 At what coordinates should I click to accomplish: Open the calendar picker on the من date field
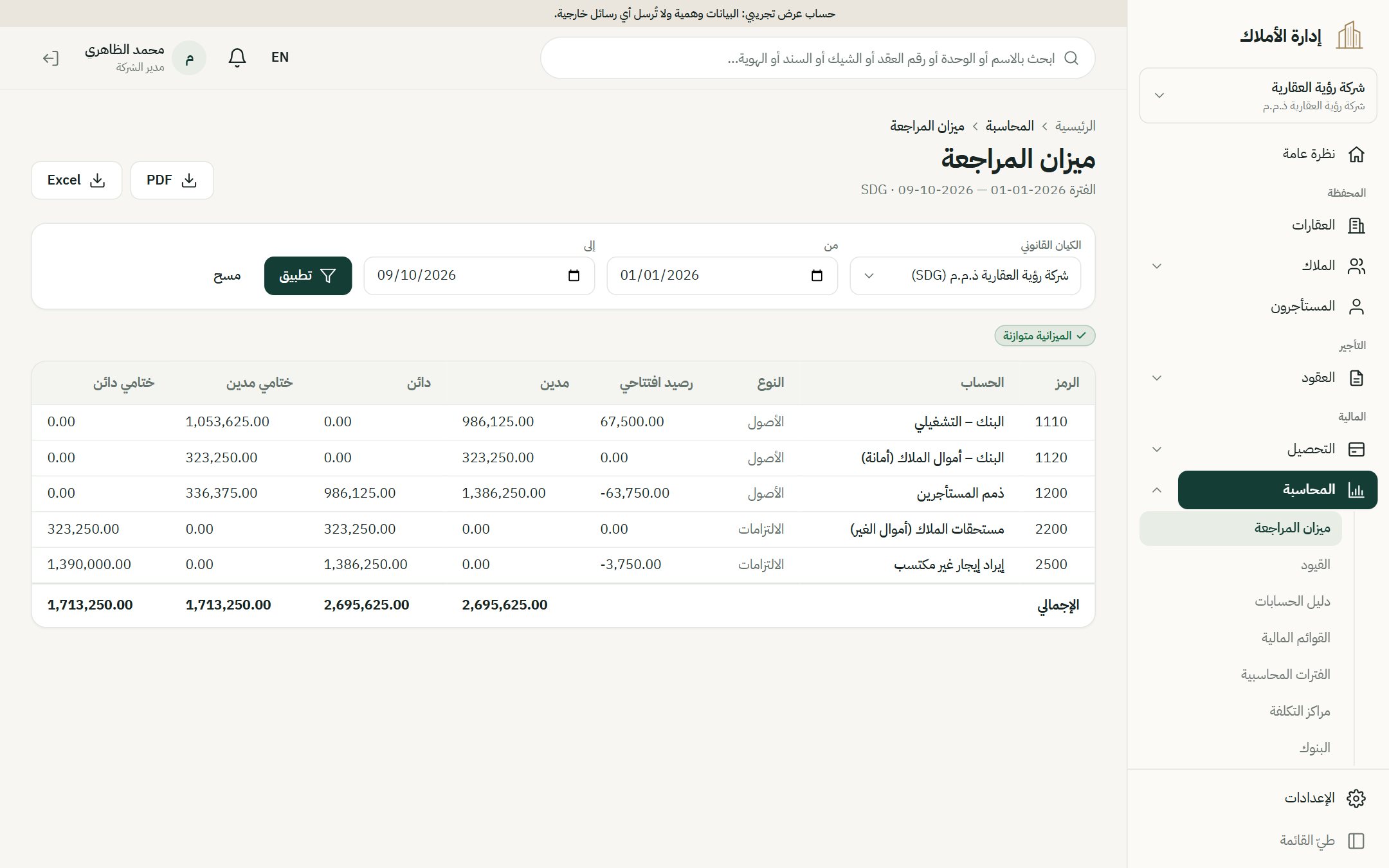(x=817, y=276)
